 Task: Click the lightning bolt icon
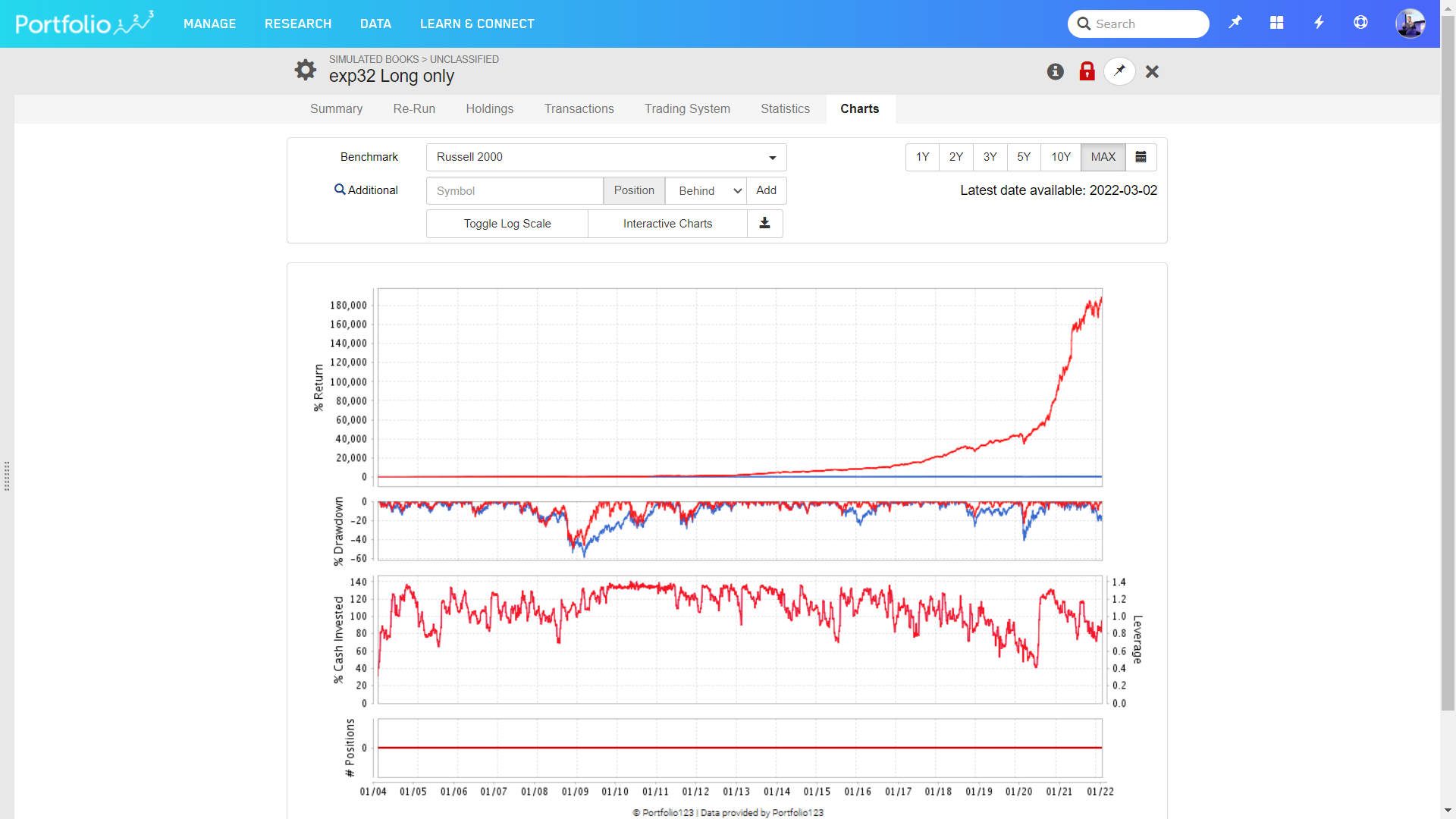pyautogui.click(x=1319, y=23)
